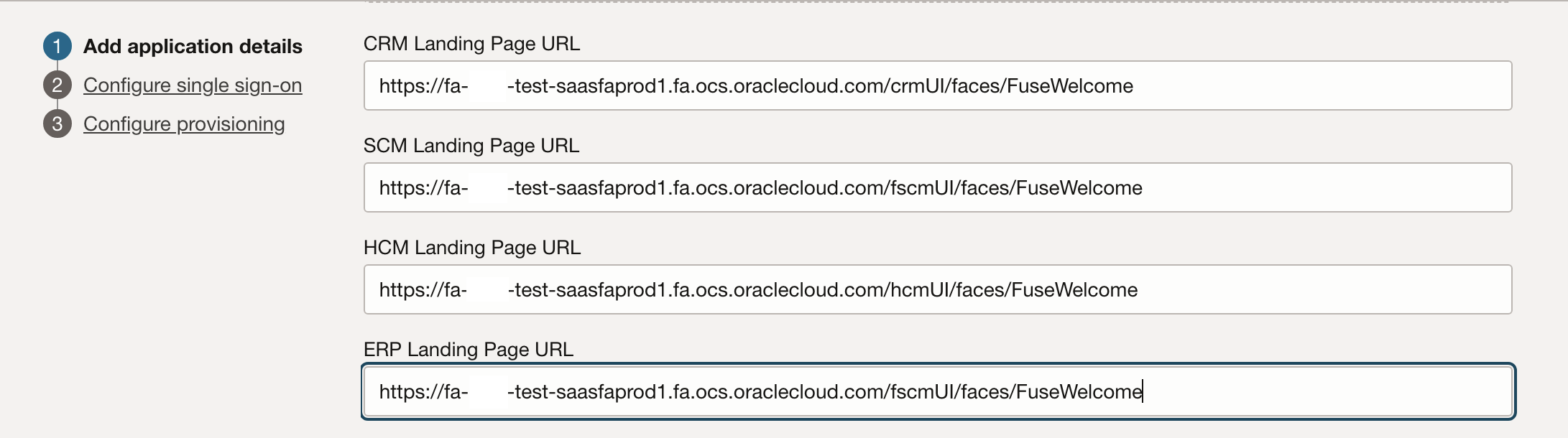1568x438 pixels.
Task: Click the SCM Landing Page URL label
Action: 471,145
